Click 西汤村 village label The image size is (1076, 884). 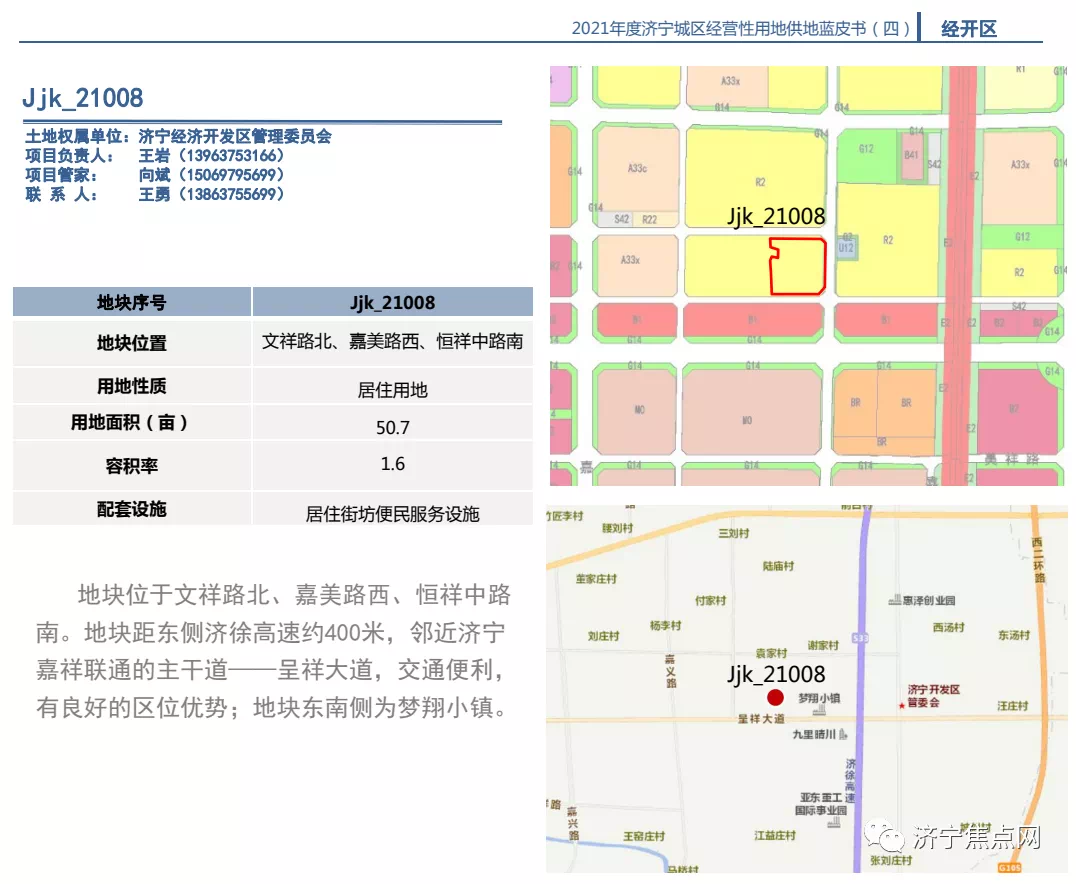pos(948,627)
